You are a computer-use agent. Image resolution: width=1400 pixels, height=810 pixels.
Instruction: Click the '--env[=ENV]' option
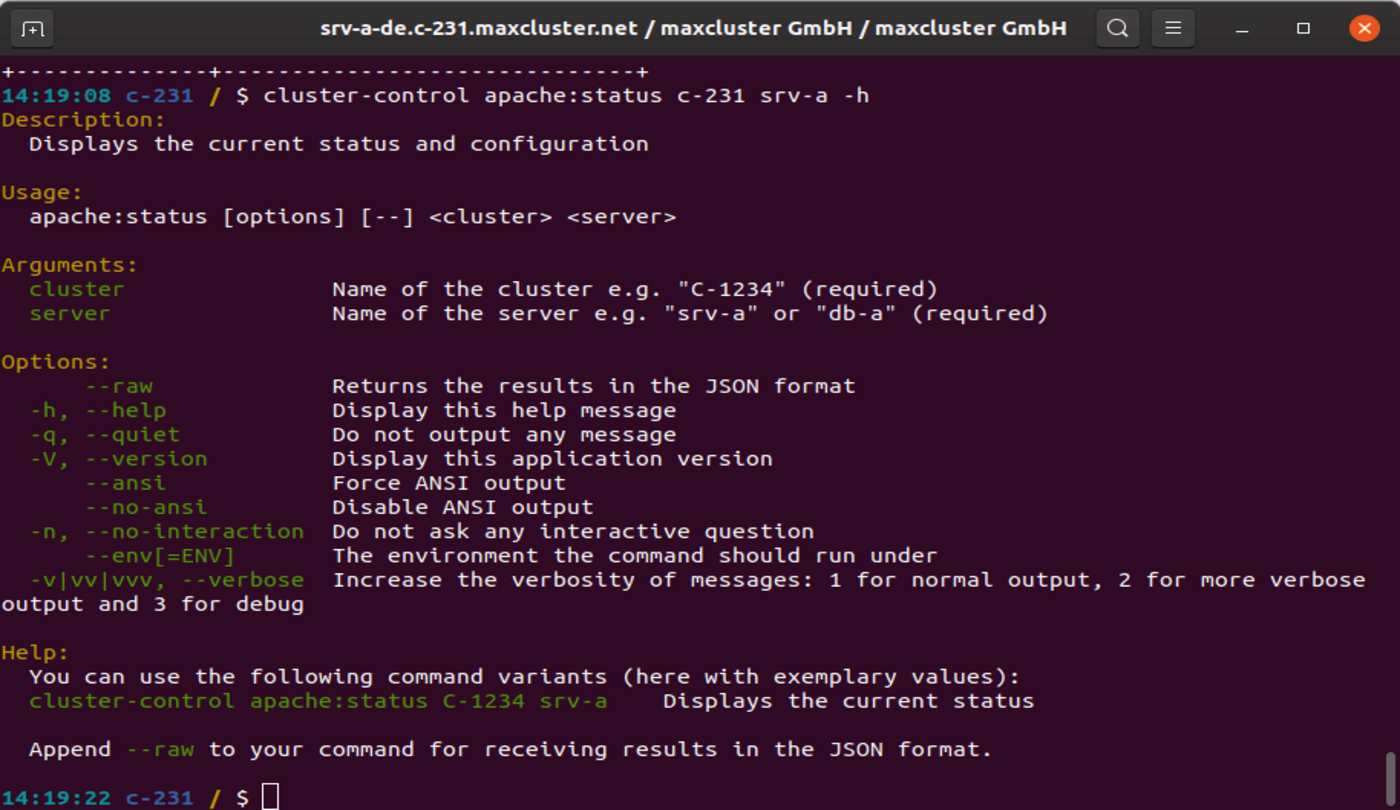(x=160, y=556)
